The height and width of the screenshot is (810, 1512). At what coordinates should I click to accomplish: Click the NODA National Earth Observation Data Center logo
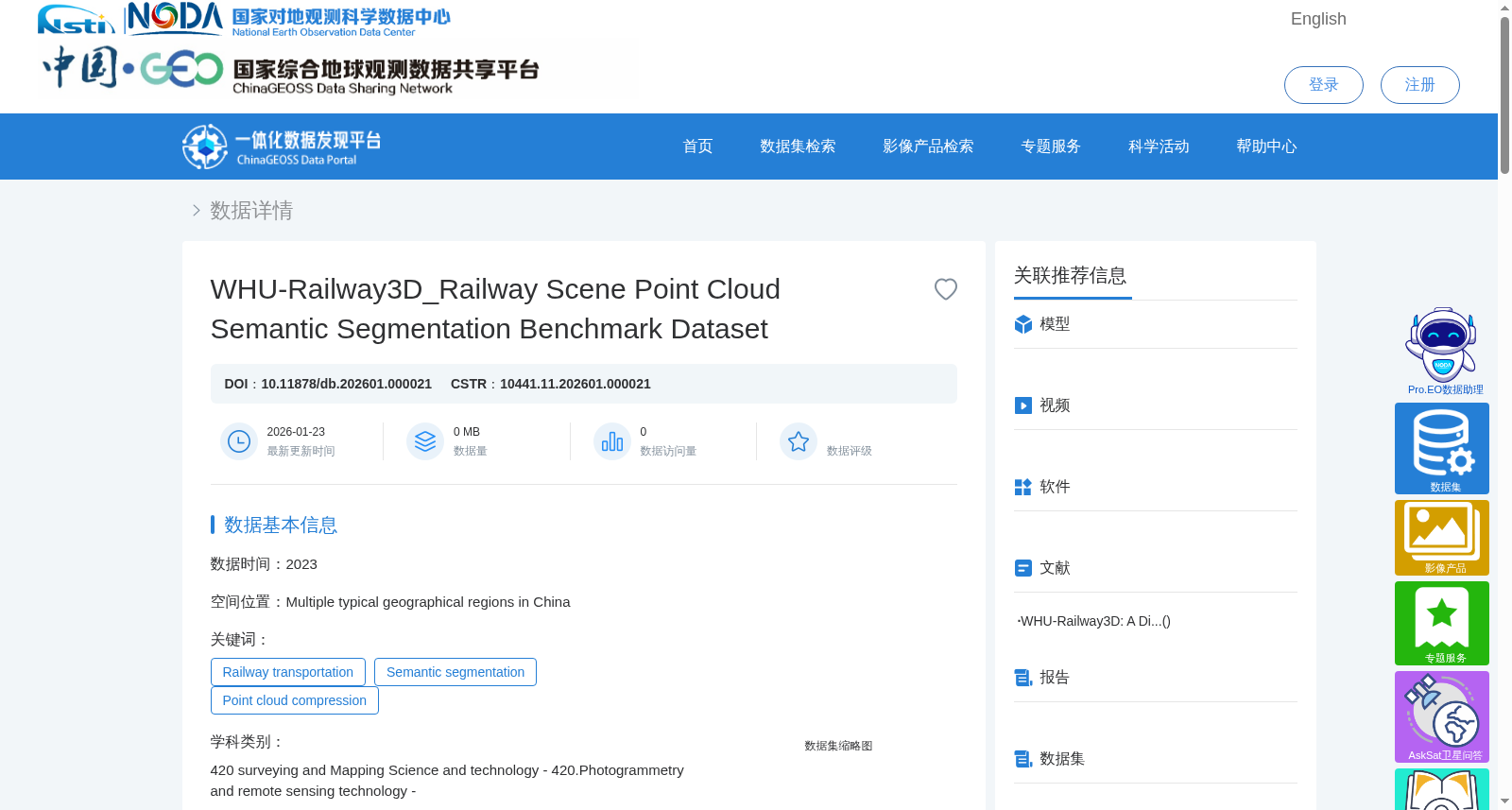288,19
